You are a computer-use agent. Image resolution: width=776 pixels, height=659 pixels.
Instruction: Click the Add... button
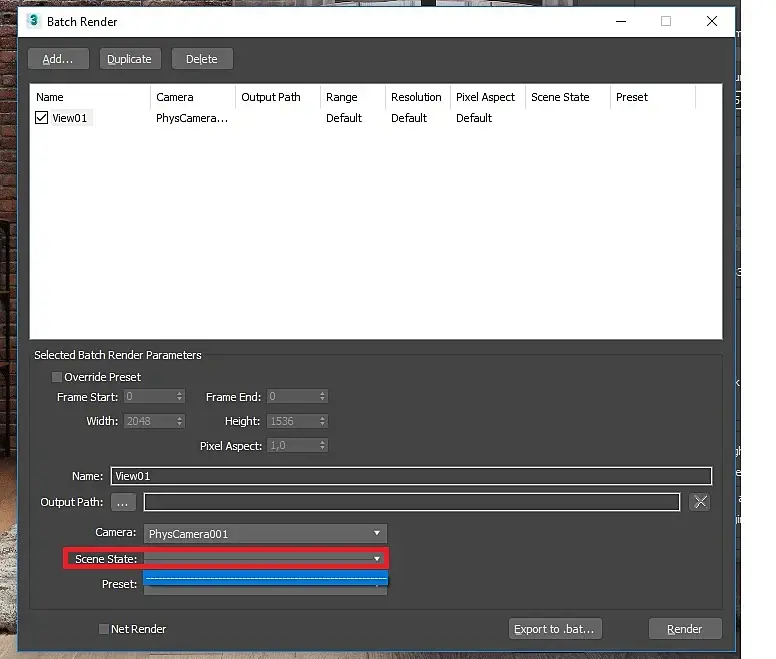pos(58,59)
